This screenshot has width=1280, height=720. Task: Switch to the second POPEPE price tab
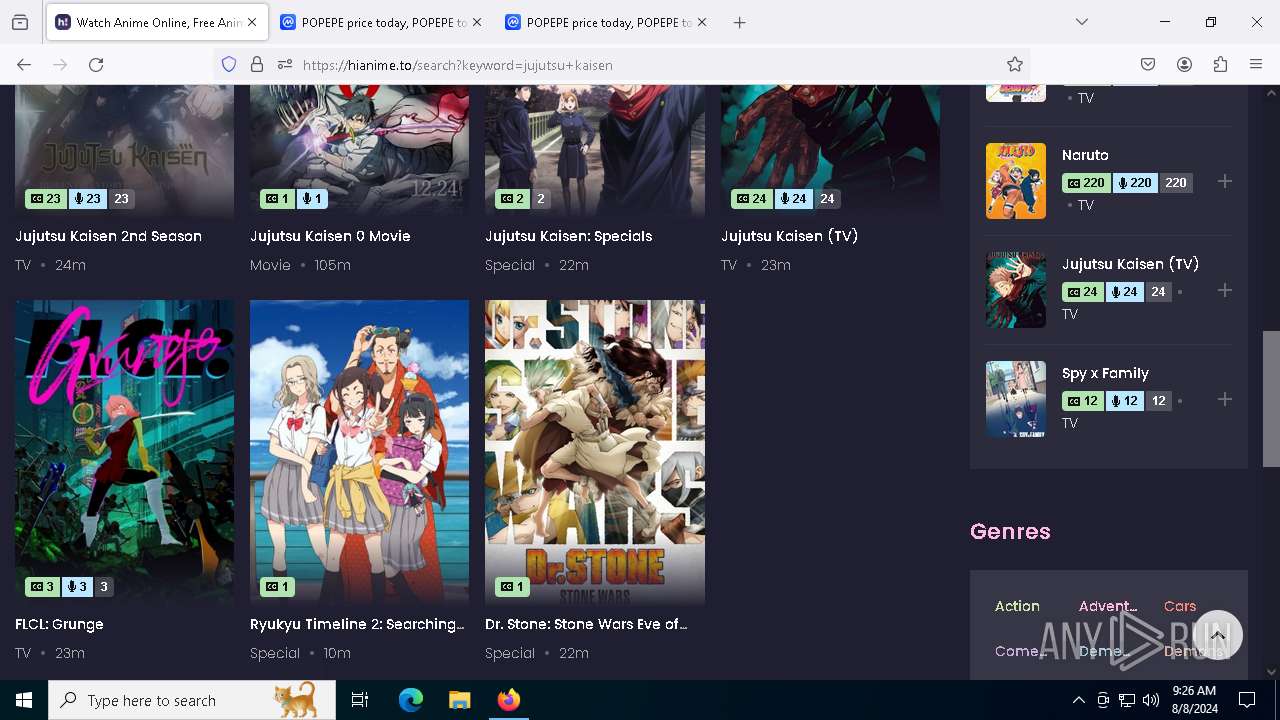point(606,22)
